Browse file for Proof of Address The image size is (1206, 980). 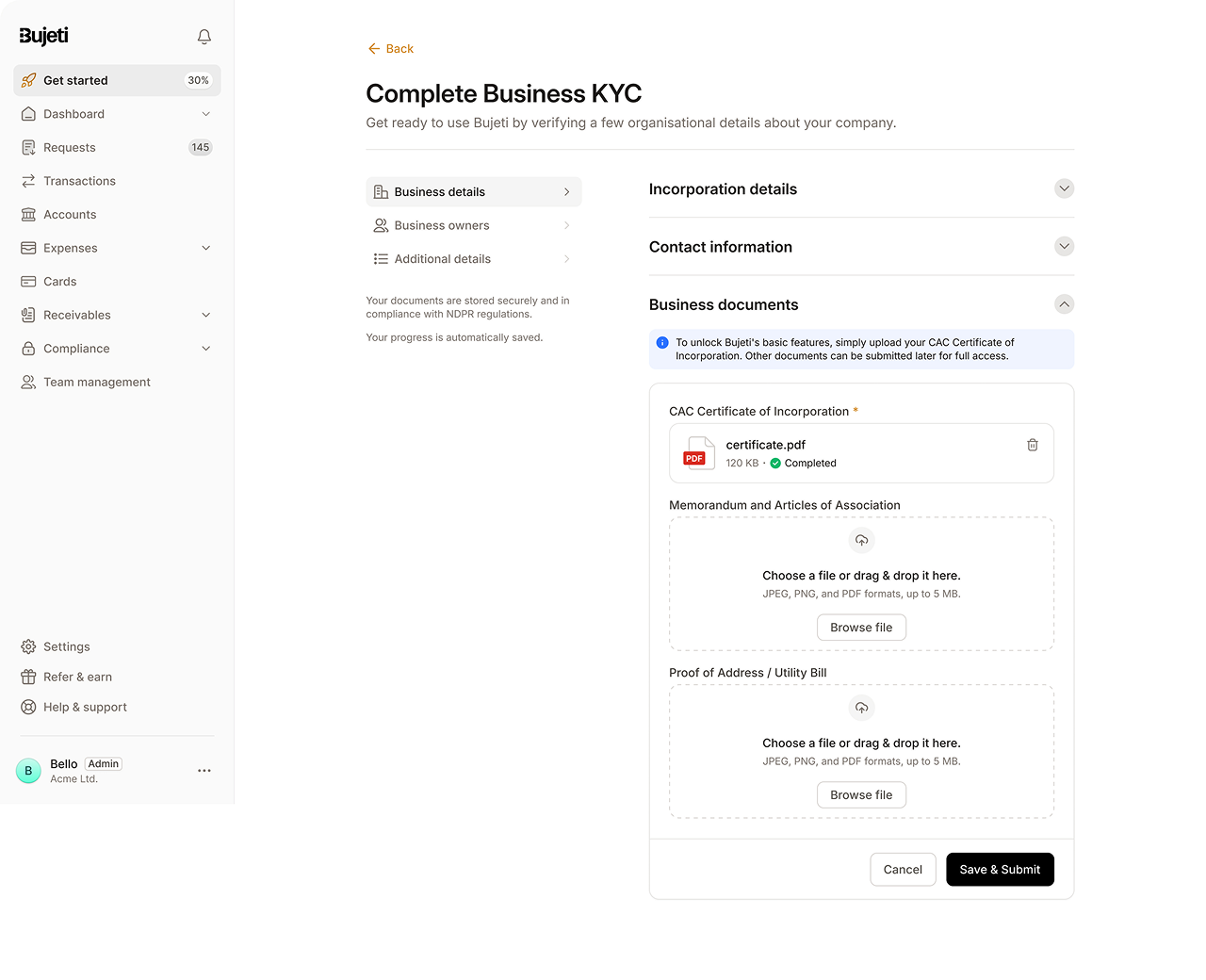click(x=861, y=795)
